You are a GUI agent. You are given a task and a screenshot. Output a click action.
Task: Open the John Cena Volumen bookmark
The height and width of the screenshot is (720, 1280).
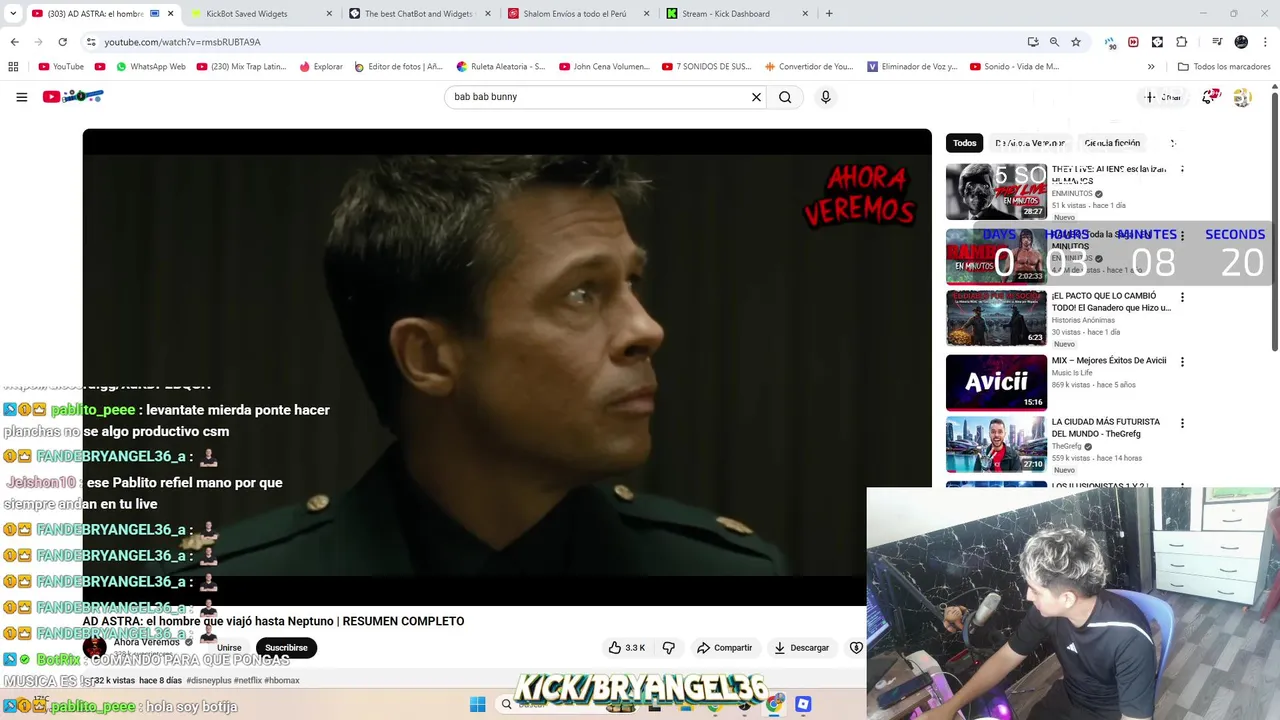[604, 67]
